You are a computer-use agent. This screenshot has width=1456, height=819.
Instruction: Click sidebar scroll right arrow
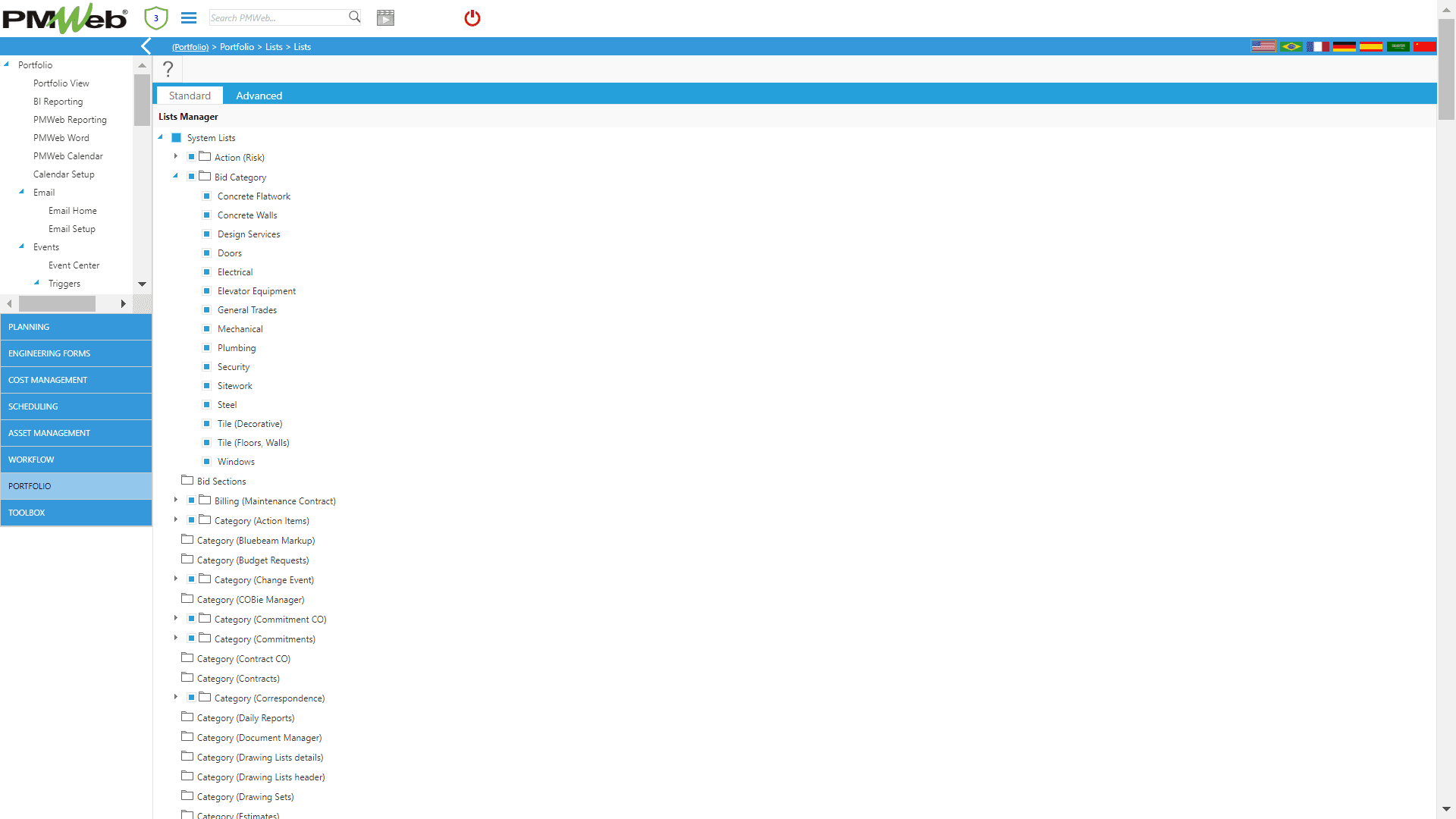(x=123, y=303)
